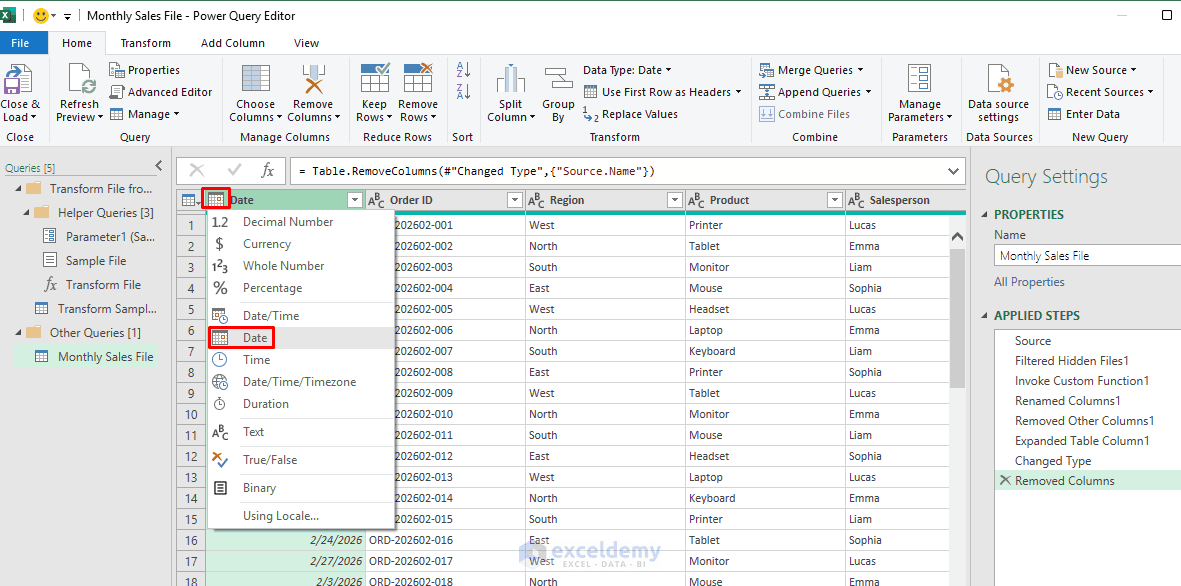Open the Date column filter dropdown
Image resolution: width=1181 pixels, height=586 pixels.
tap(355, 200)
